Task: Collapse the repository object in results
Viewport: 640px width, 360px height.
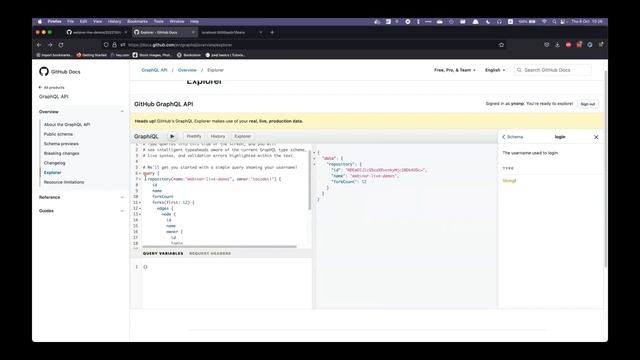Action: coord(314,164)
